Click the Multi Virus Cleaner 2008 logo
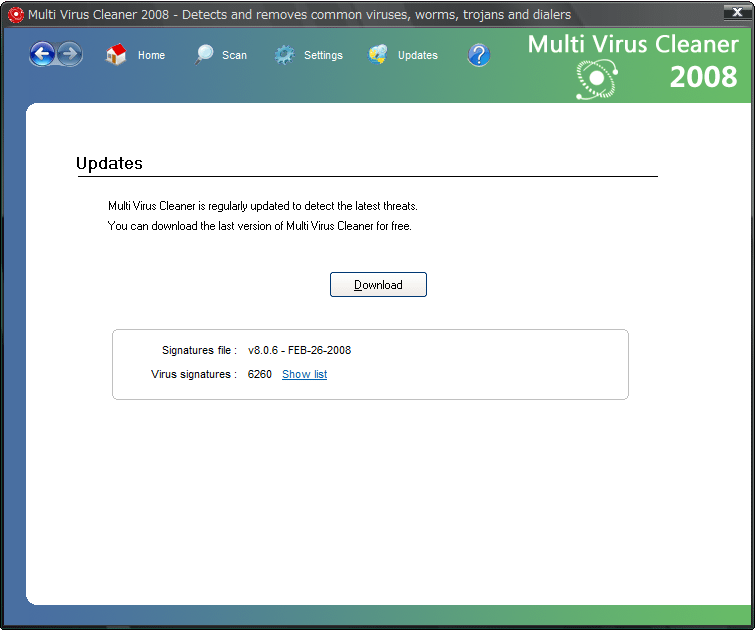Viewport: 755px width, 630px height. click(633, 66)
